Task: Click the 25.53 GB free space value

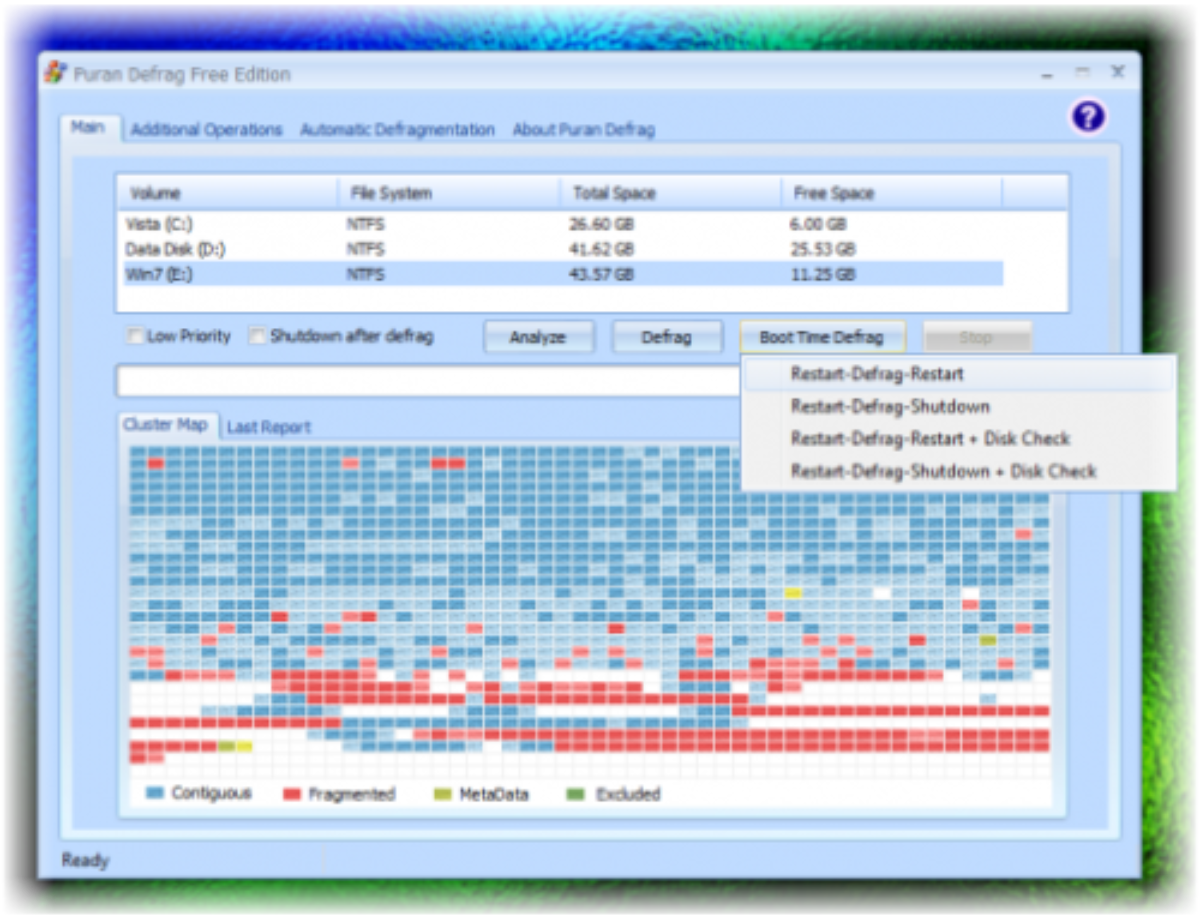Action: click(824, 249)
